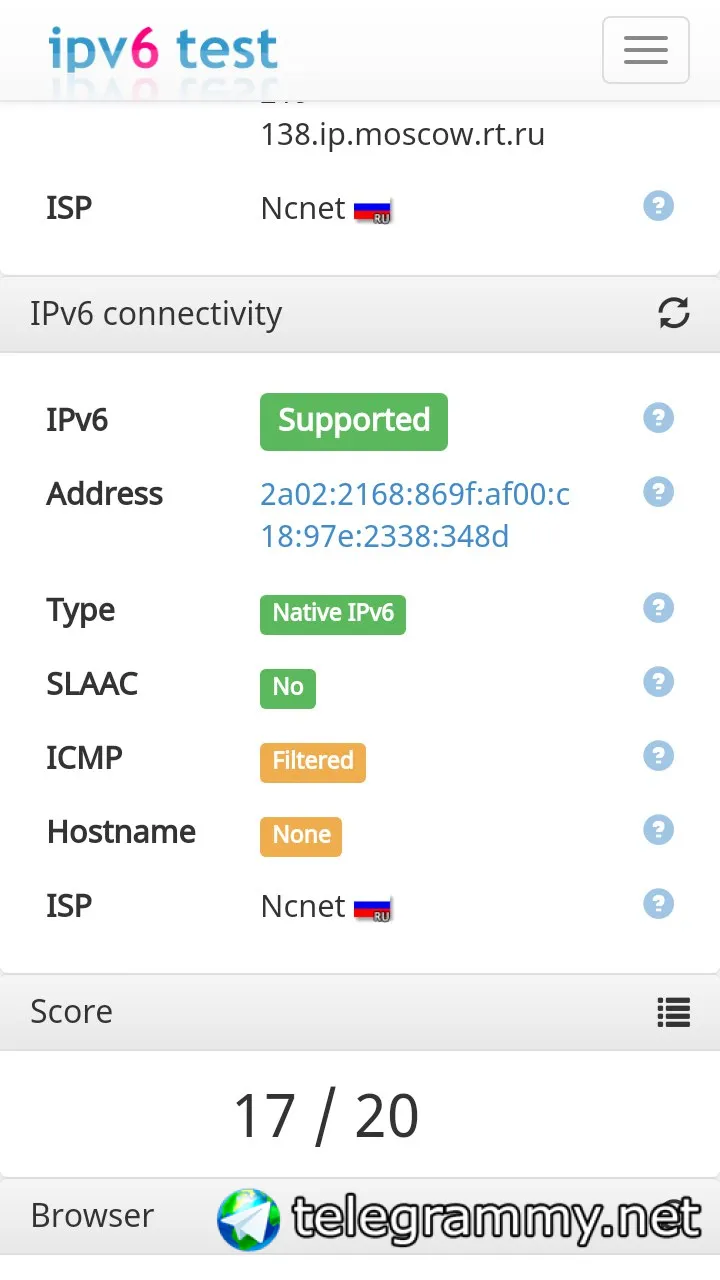This screenshot has width=720, height=1280.
Task: Show help for the SLAAC row
Action: tap(658, 682)
